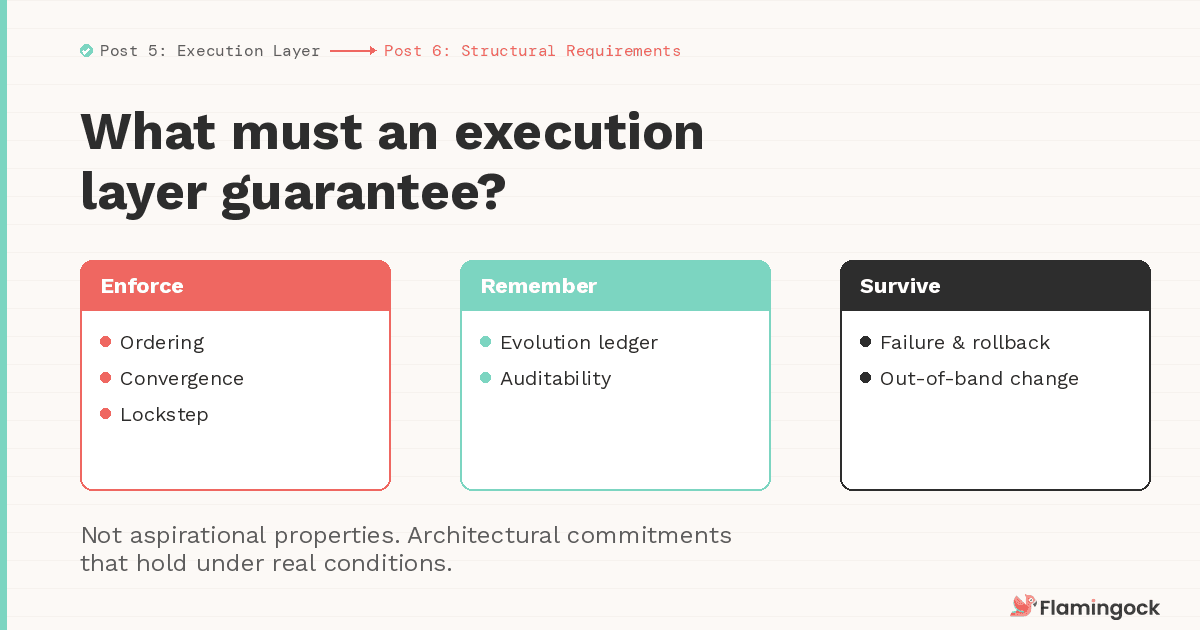The image size is (1200, 630).
Task: Open Post 6: Structural Requirements link
Action: pos(532,51)
